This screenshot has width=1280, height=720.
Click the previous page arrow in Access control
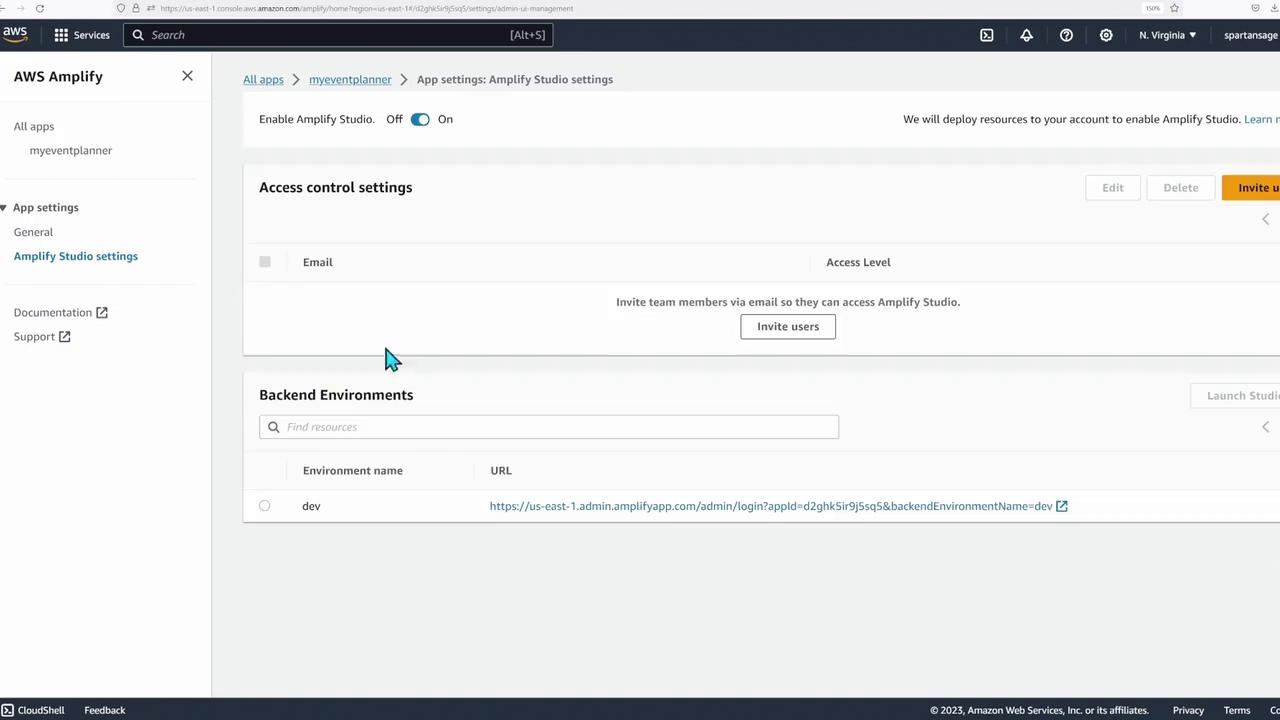tap(1265, 219)
